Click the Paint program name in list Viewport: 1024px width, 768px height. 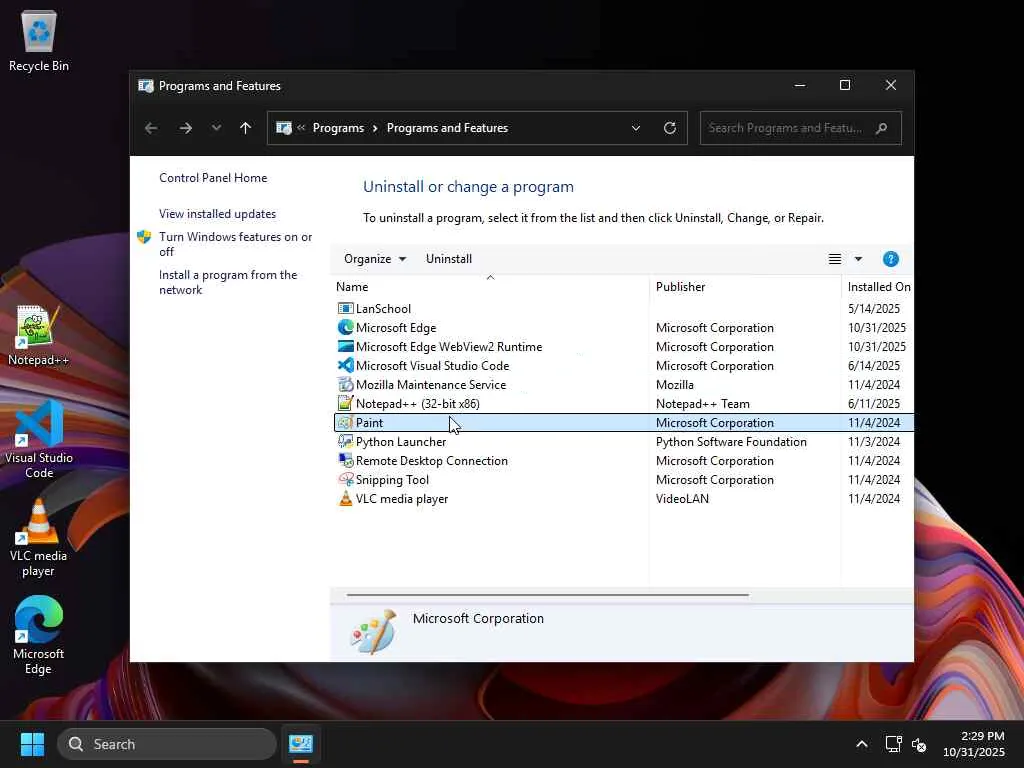[370, 423]
